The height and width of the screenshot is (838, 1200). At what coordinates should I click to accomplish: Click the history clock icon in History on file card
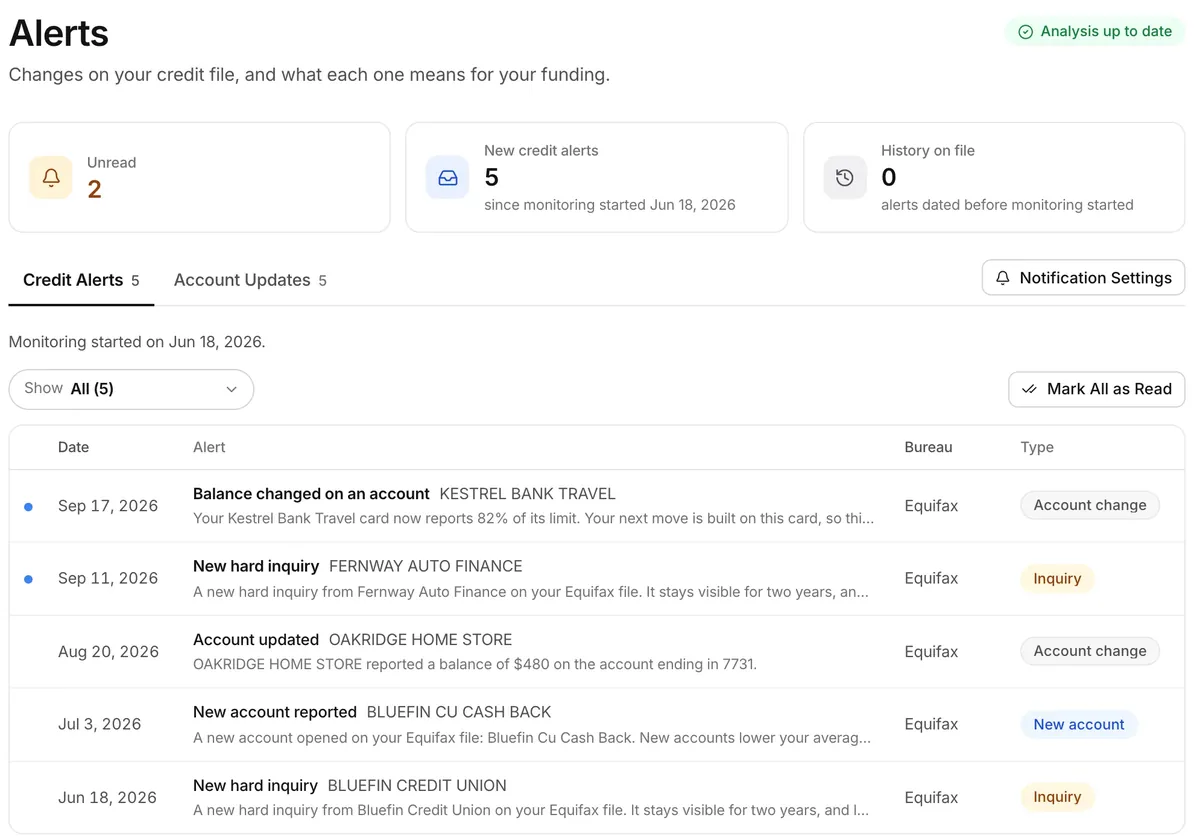tap(845, 177)
